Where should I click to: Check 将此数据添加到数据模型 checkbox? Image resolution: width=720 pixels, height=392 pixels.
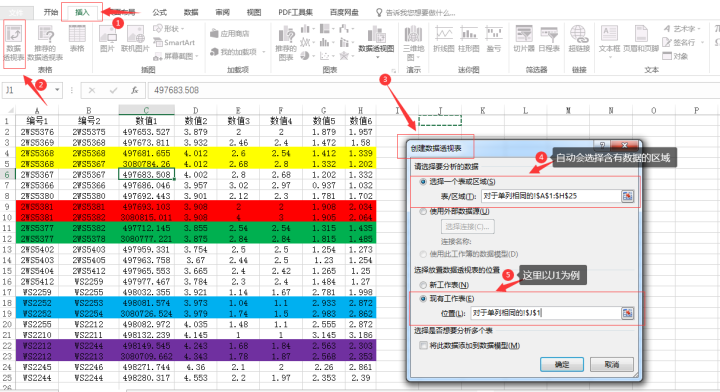point(423,346)
